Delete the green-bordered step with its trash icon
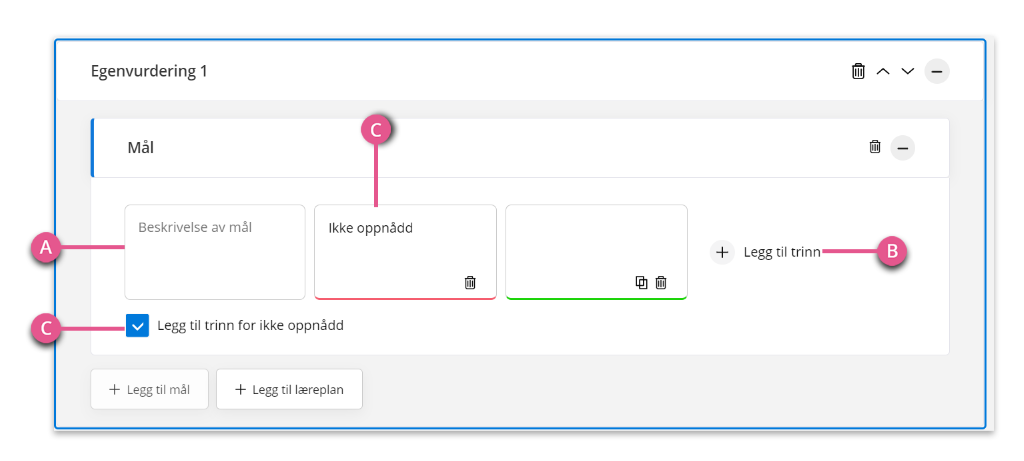Screen dimensions: 1024x461 click(661, 282)
